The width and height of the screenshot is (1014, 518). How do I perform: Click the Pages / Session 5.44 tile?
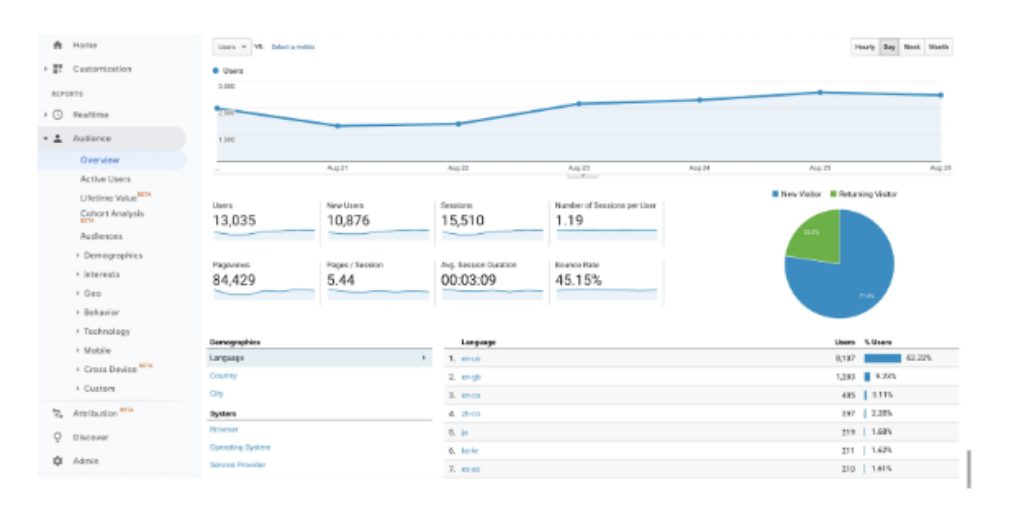[x=378, y=281]
